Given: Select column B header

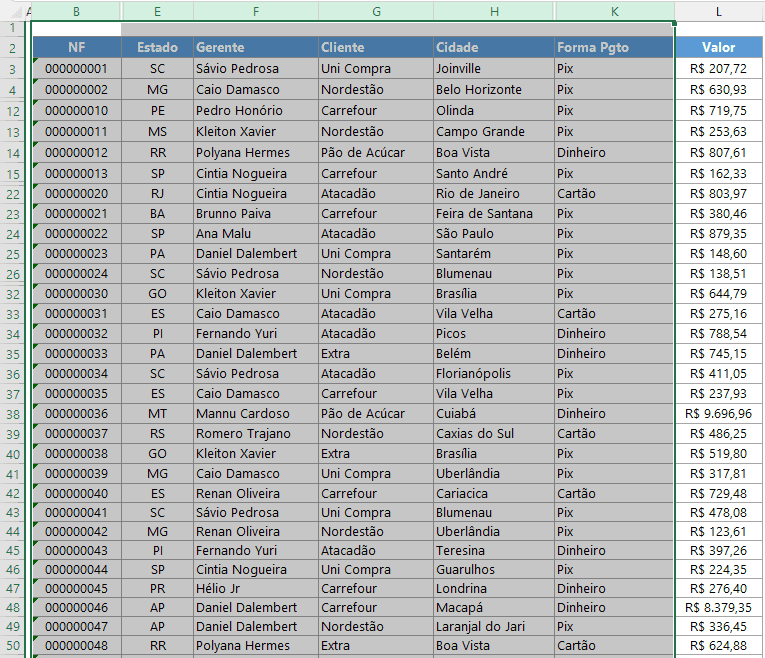Looking at the screenshot, I should coord(77,10).
